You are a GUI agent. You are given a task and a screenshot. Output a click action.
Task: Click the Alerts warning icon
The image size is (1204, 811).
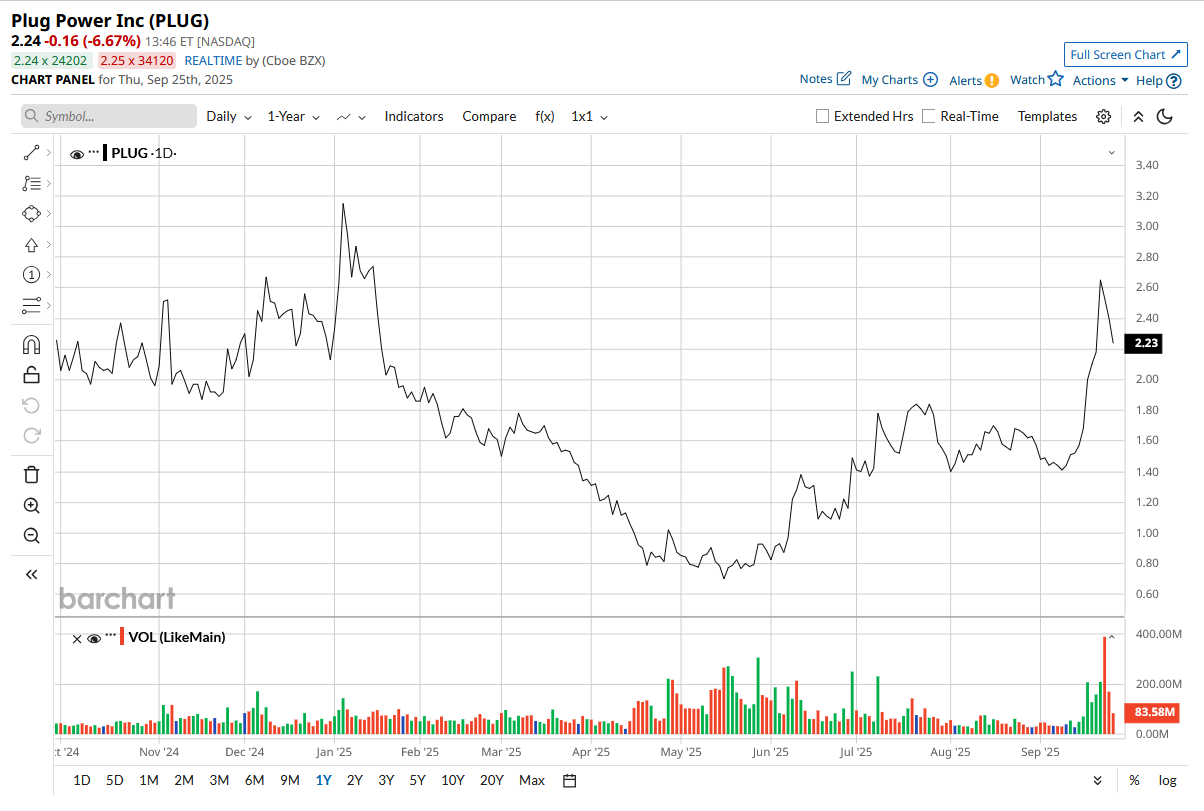point(992,80)
